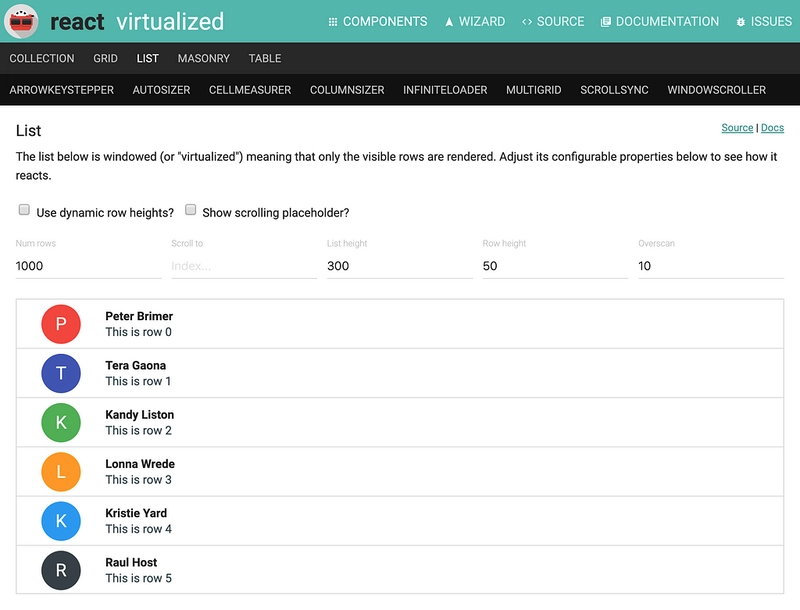The width and height of the screenshot is (800, 610).
Task: Click Lonna Wrede's orange L avatar
Action: (61, 471)
